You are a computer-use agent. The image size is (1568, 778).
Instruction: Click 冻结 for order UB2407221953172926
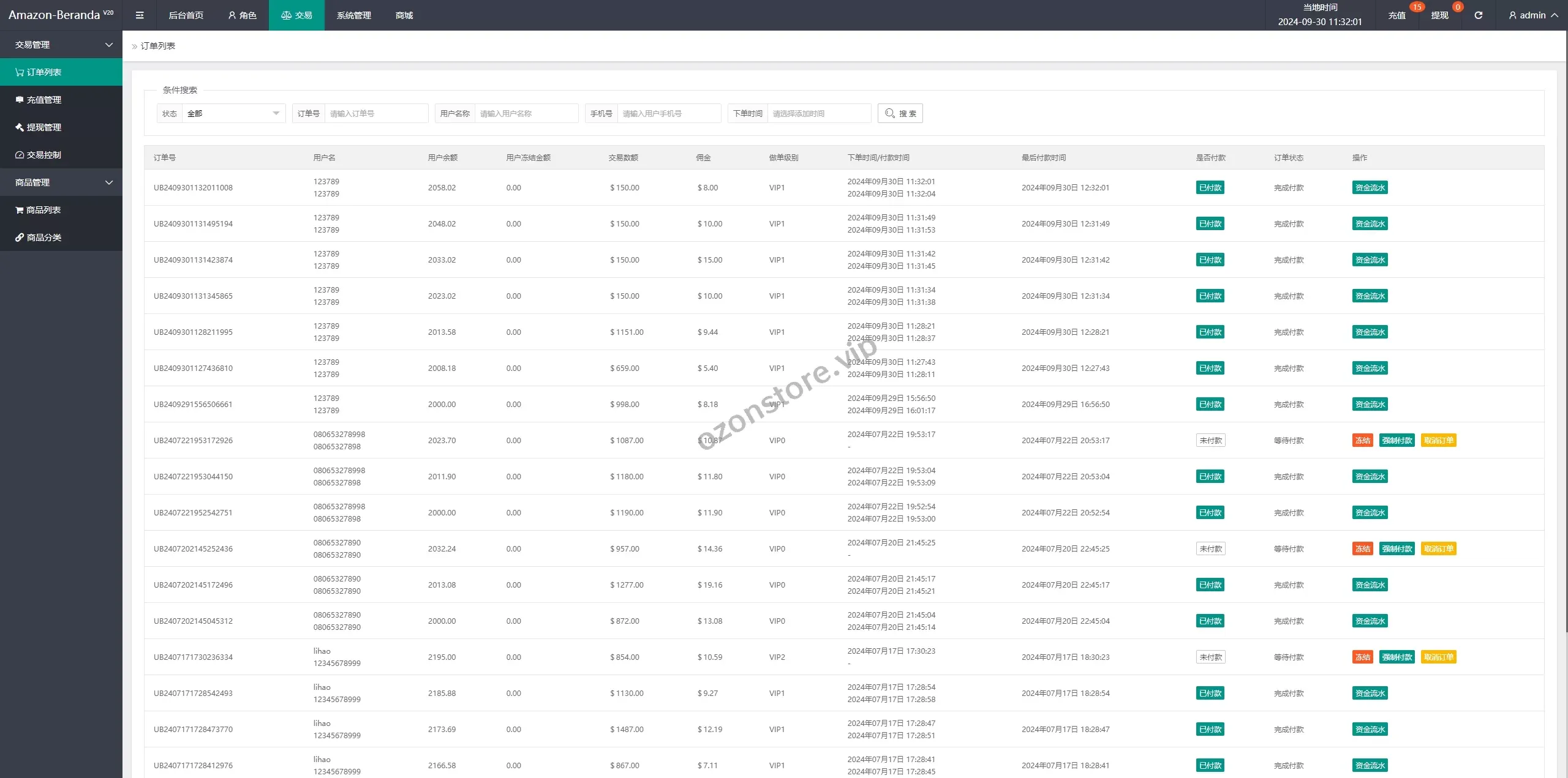point(1362,440)
